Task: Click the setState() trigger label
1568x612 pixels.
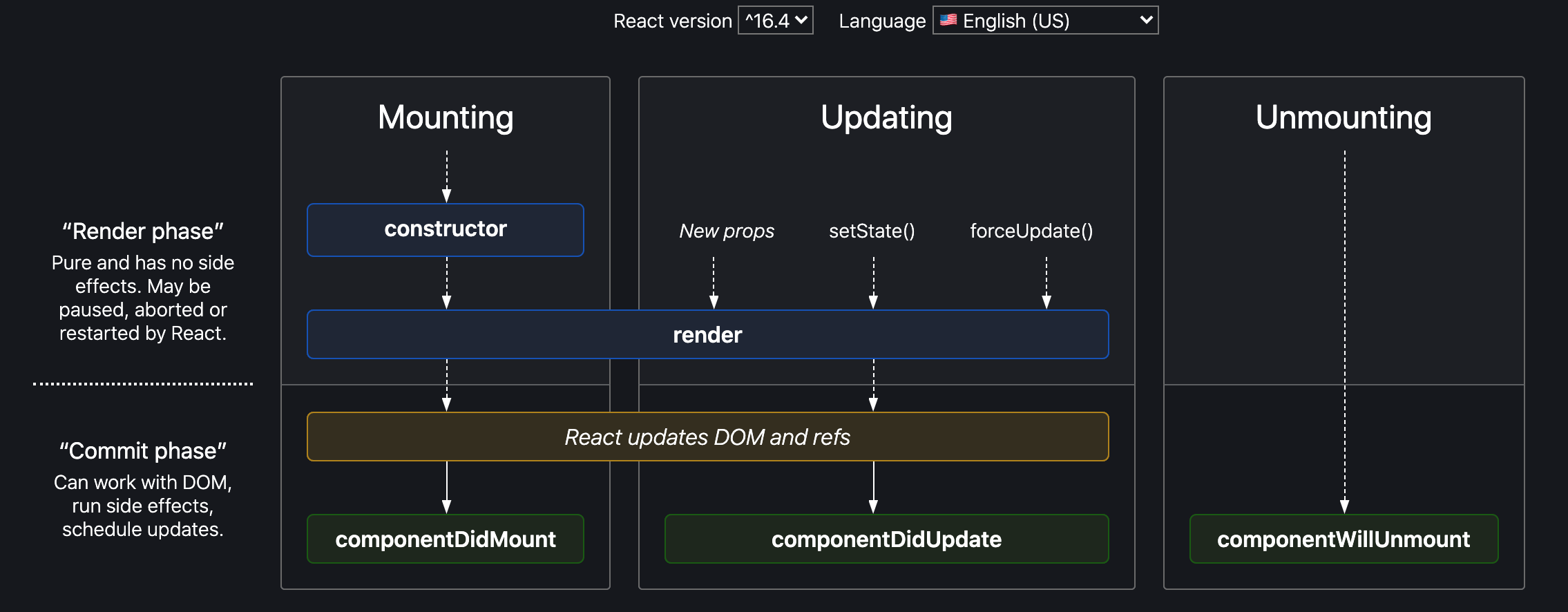Action: coord(872,231)
